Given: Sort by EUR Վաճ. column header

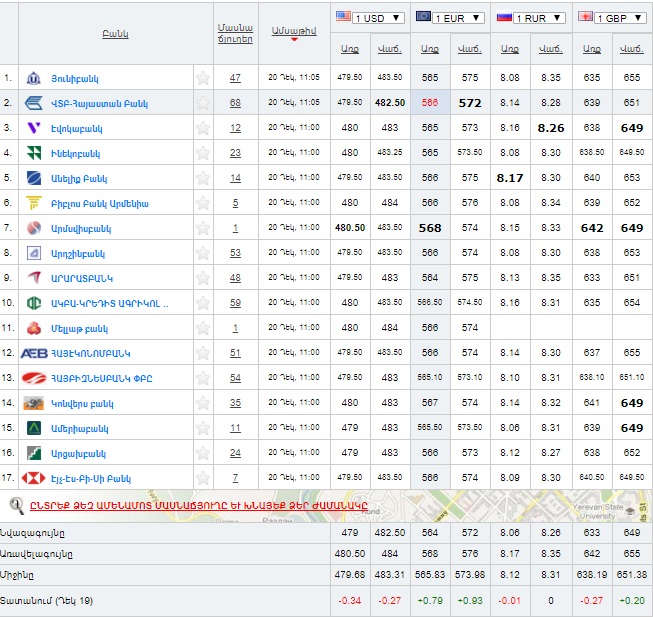Looking at the screenshot, I should coord(470,49).
